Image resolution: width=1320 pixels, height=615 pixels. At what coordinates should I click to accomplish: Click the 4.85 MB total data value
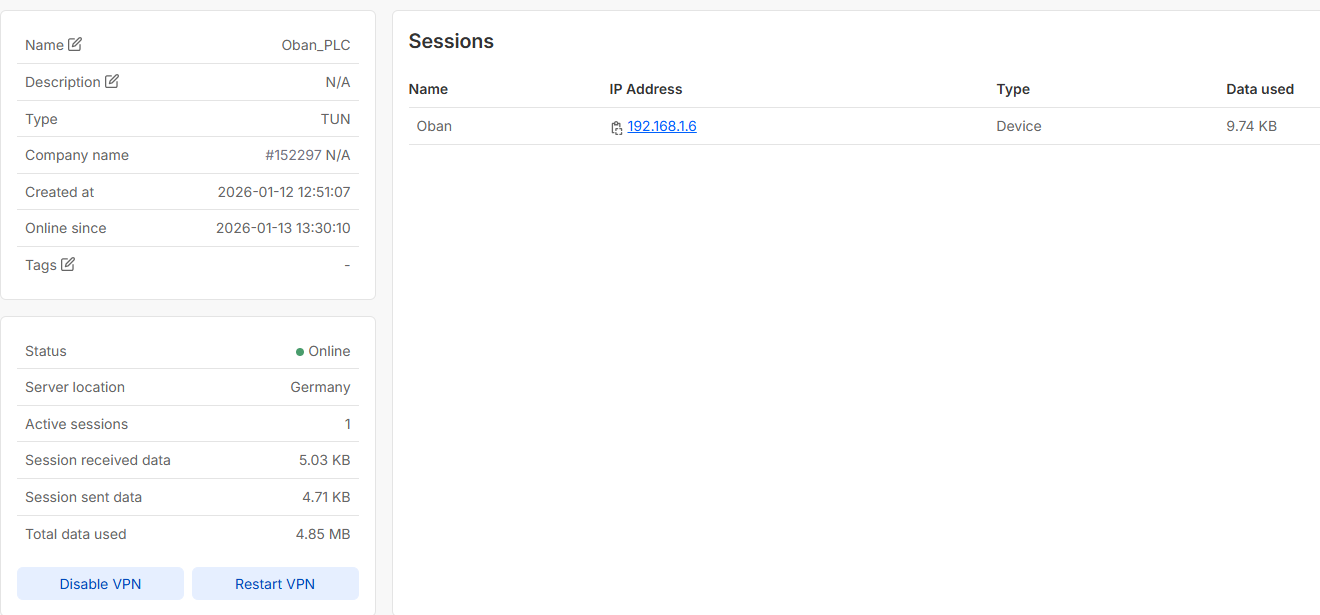322,534
